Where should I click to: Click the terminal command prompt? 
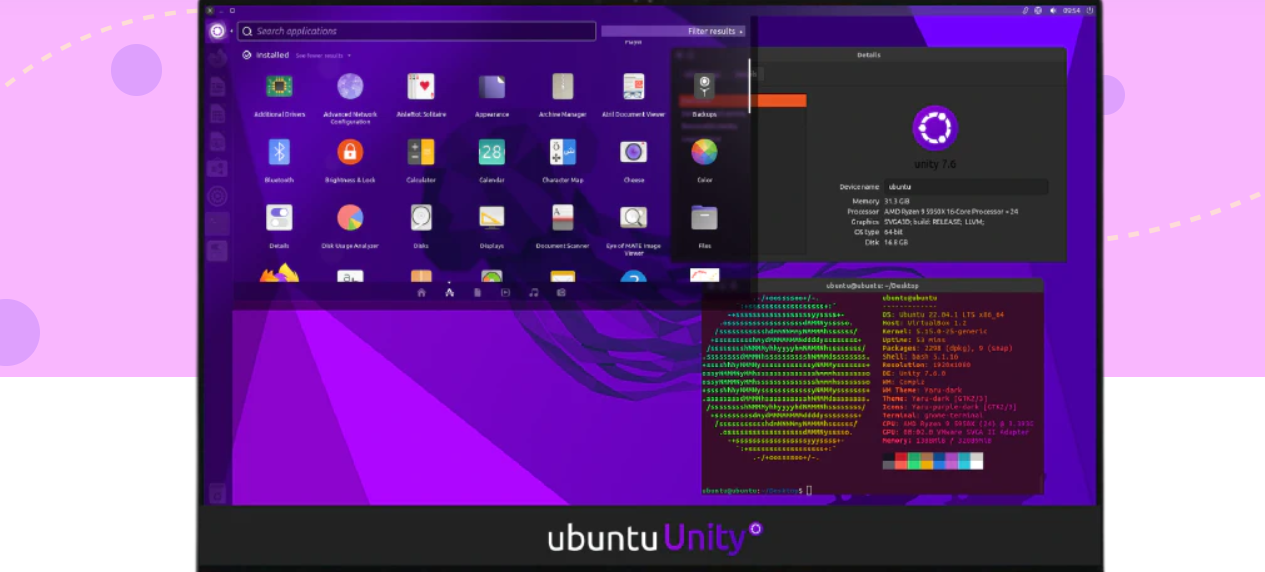(757, 490)
